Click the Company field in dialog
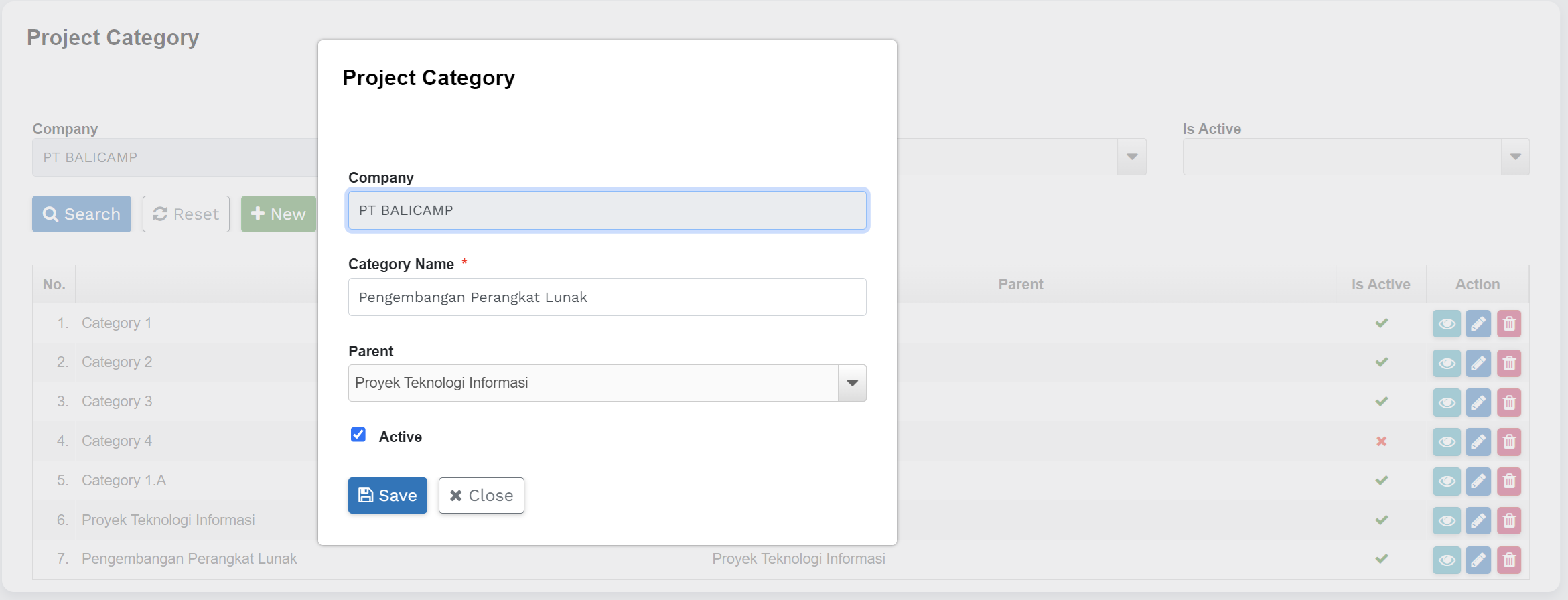Image resolution: width=1568 pixels, height=600 pixels. (607, 210)
